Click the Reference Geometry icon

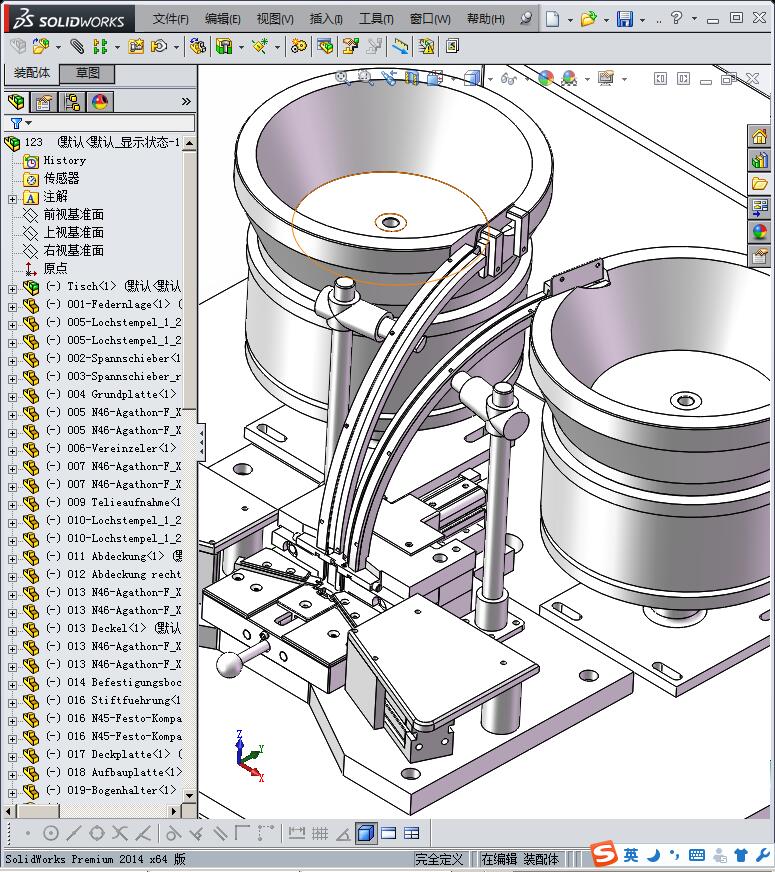pos(260,46)
